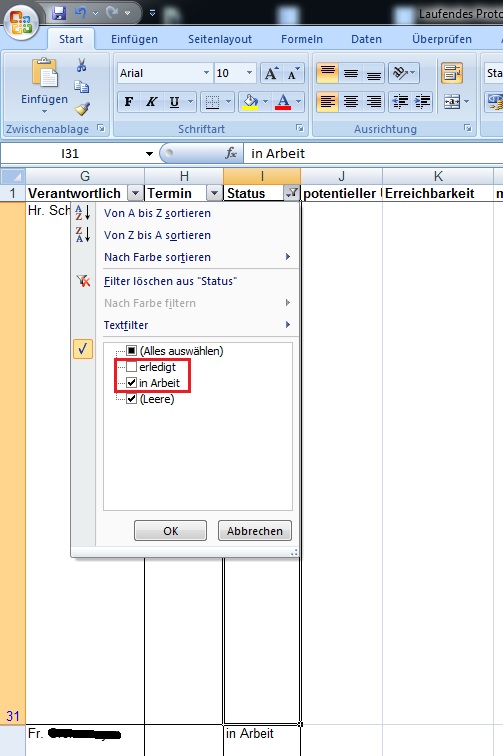503x756 pixels.
Task: Decrease font size with small A
Action: pyautogui.click(x=293, y=73)
